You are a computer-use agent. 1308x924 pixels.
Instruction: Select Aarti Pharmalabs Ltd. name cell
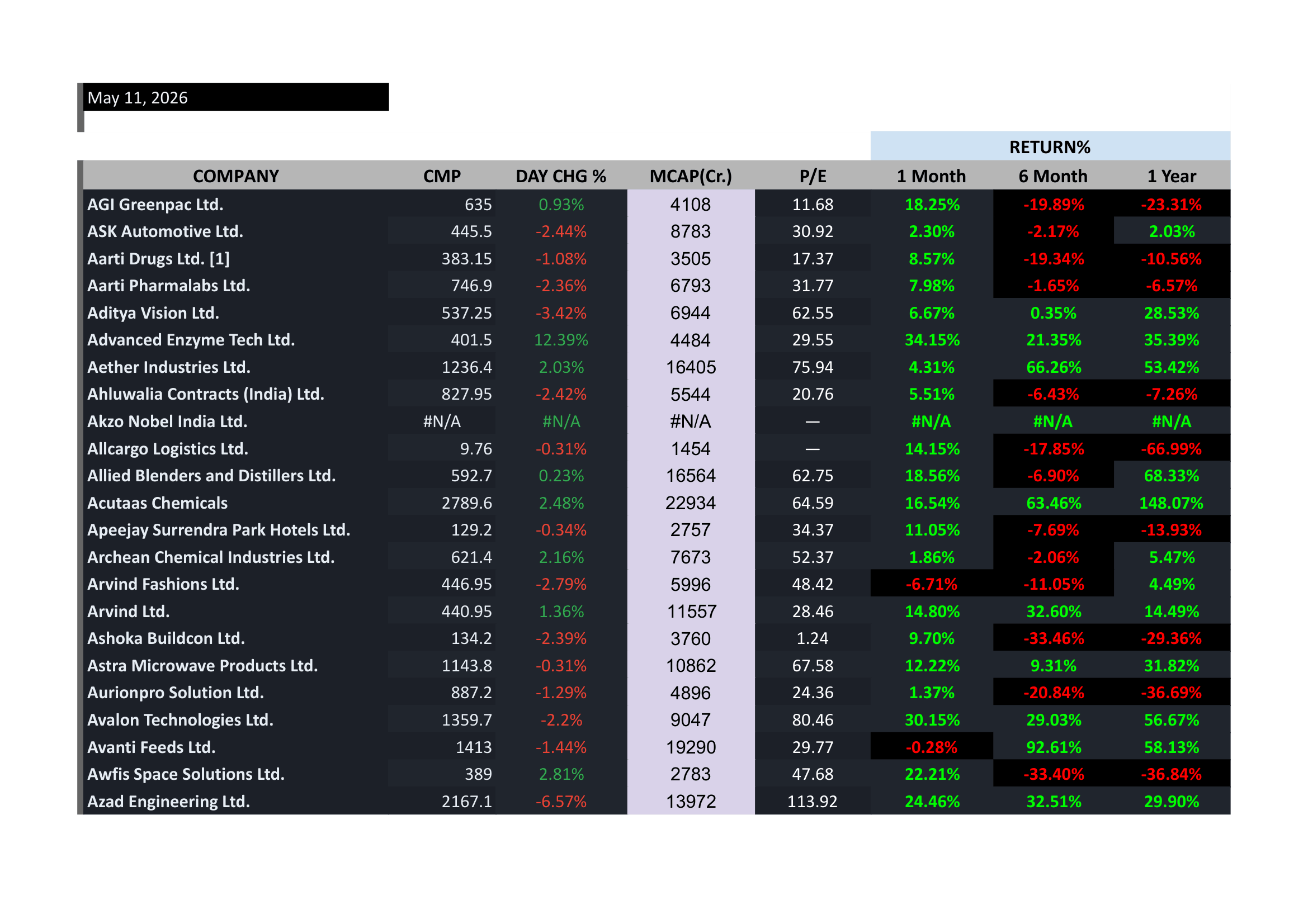pos(169,285)
